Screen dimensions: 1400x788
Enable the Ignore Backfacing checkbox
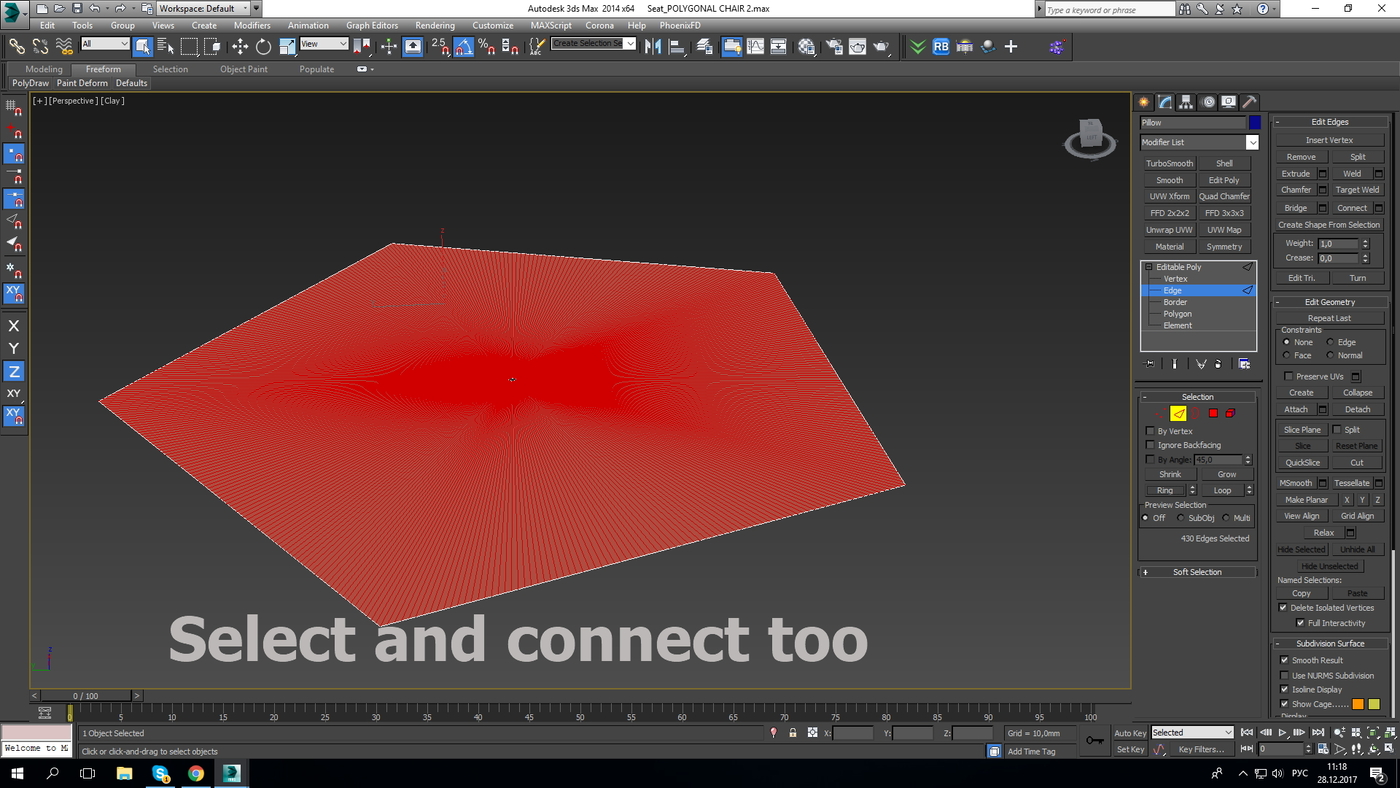coord(1150,445)
